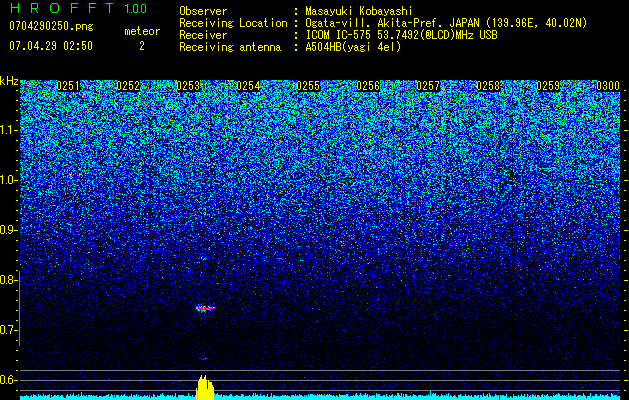629x400 pixels.
Task: Click the 1.1 kHz axis label
Action: click(8, 130)
